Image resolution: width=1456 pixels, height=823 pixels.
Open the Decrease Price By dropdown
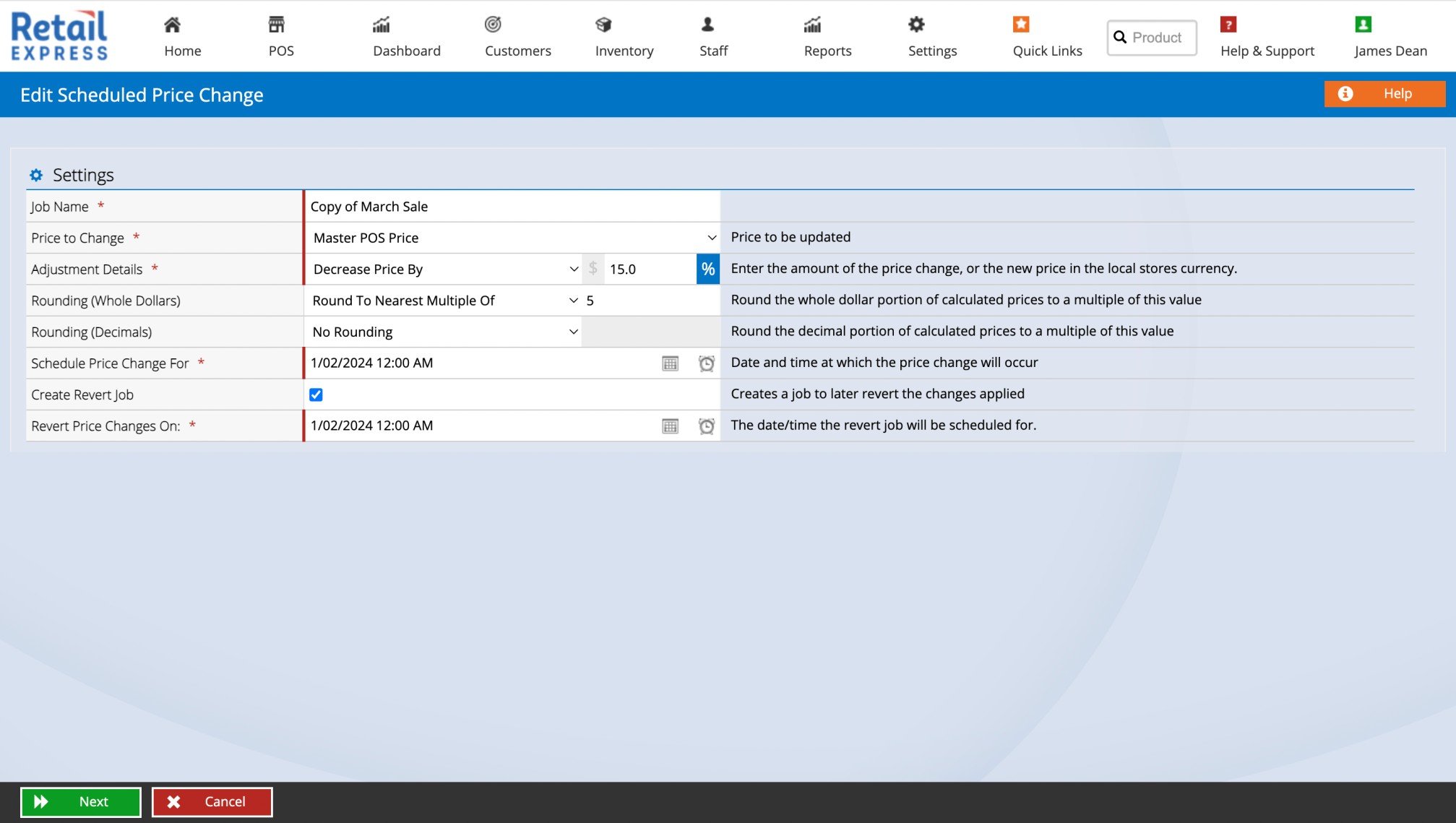click(444, 269)
